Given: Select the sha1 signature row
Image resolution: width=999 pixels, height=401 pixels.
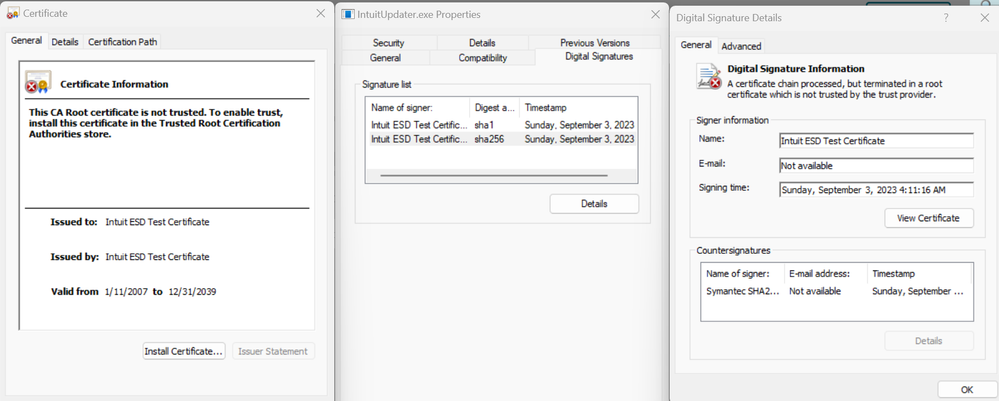Looking at the screenshot, I should point(502,125).
